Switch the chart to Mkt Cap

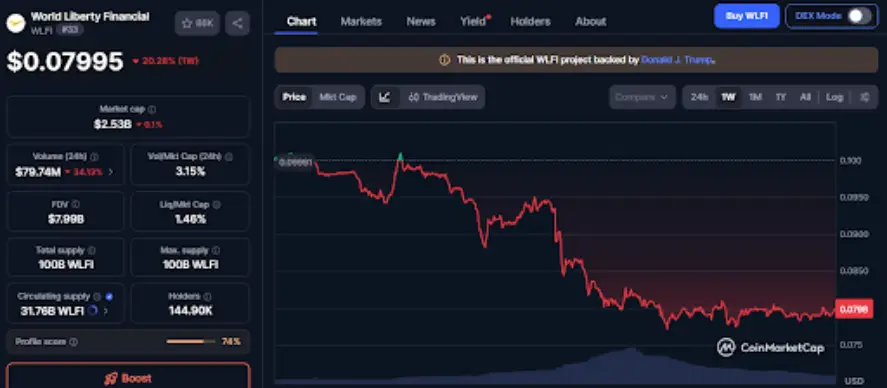[338, 97]
